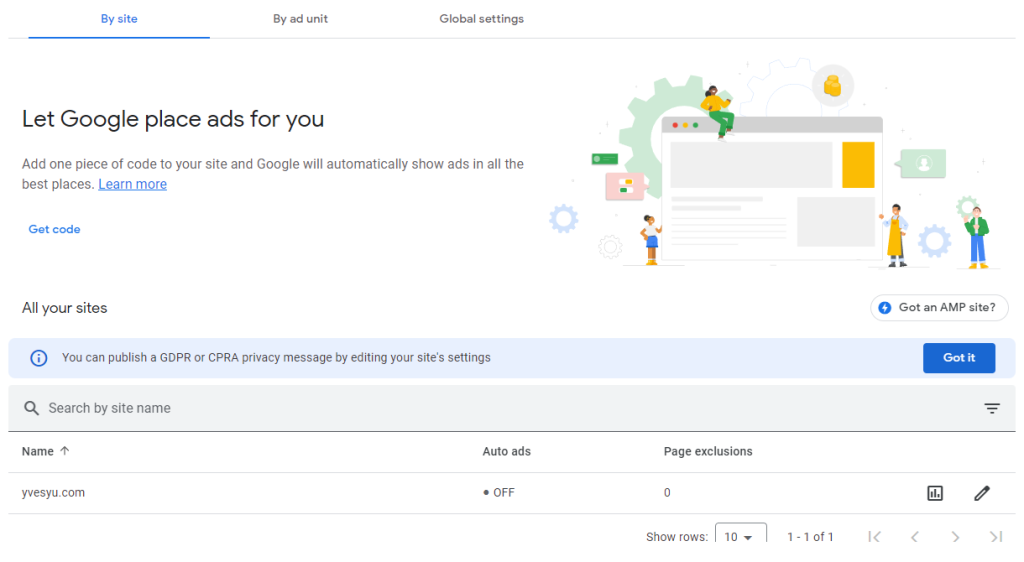Viewport: 1024px width, 562px height.
Task: Click the info icon in the GDPR banner
Action: (x=39, y=358)
